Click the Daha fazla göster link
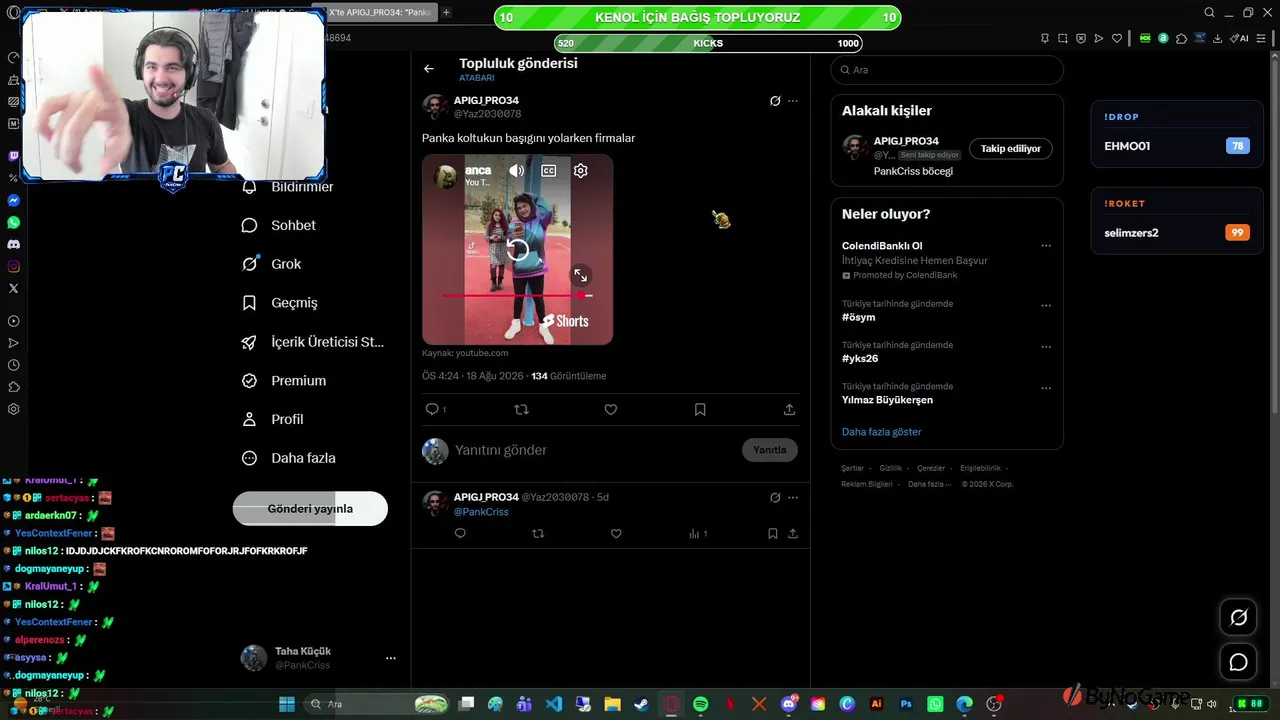Viewport: 1280px width, 720px height. click(x=881, y=432)
